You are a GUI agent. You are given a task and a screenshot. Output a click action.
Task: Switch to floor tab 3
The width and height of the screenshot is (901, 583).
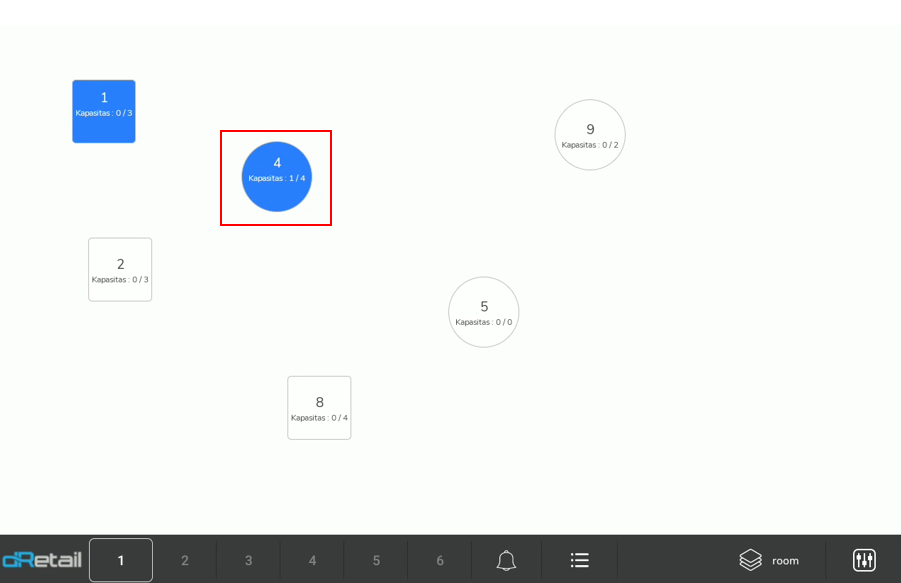(x=249, y=560)
